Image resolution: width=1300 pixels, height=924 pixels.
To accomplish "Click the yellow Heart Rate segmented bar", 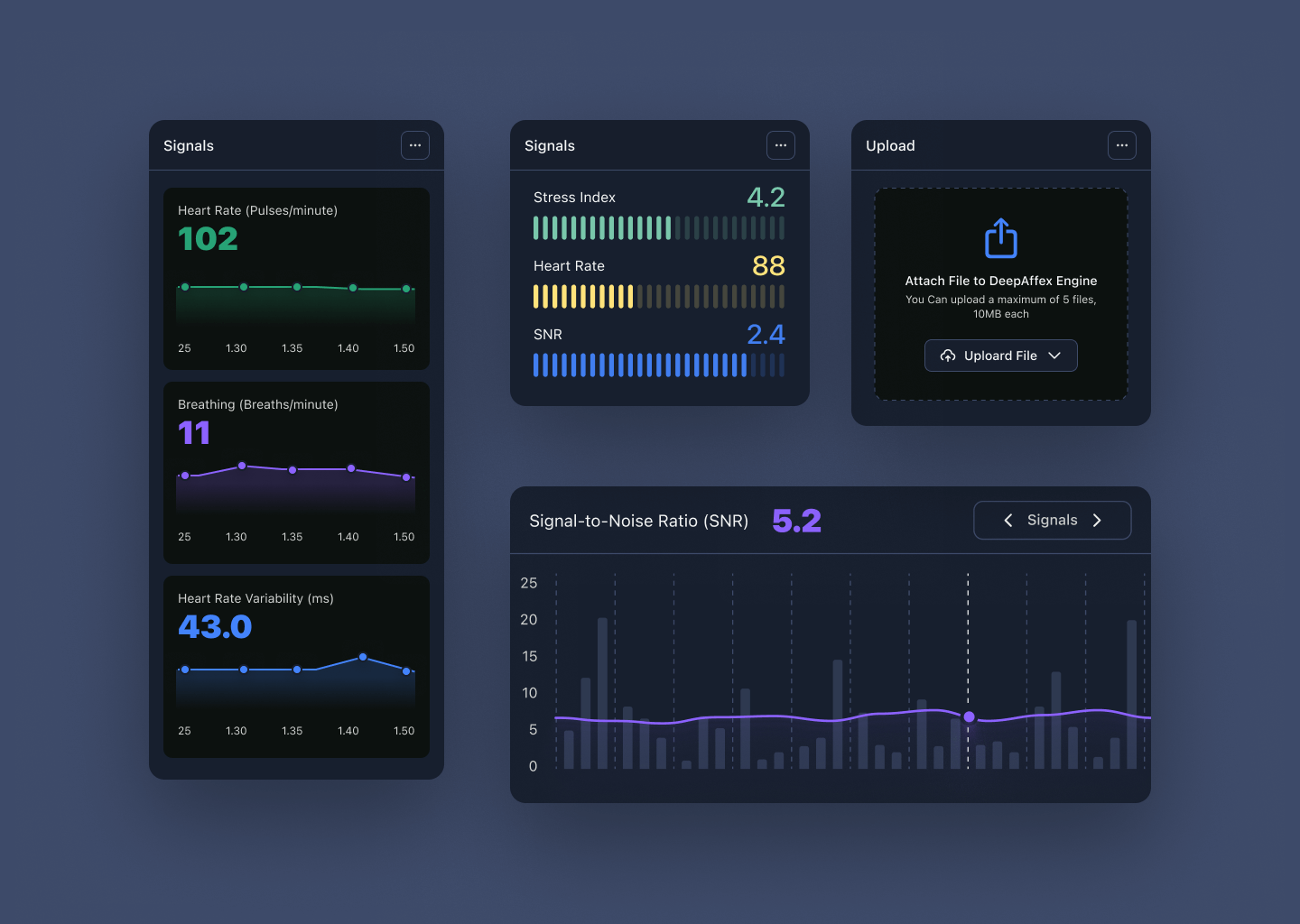I will coord(658,297).
